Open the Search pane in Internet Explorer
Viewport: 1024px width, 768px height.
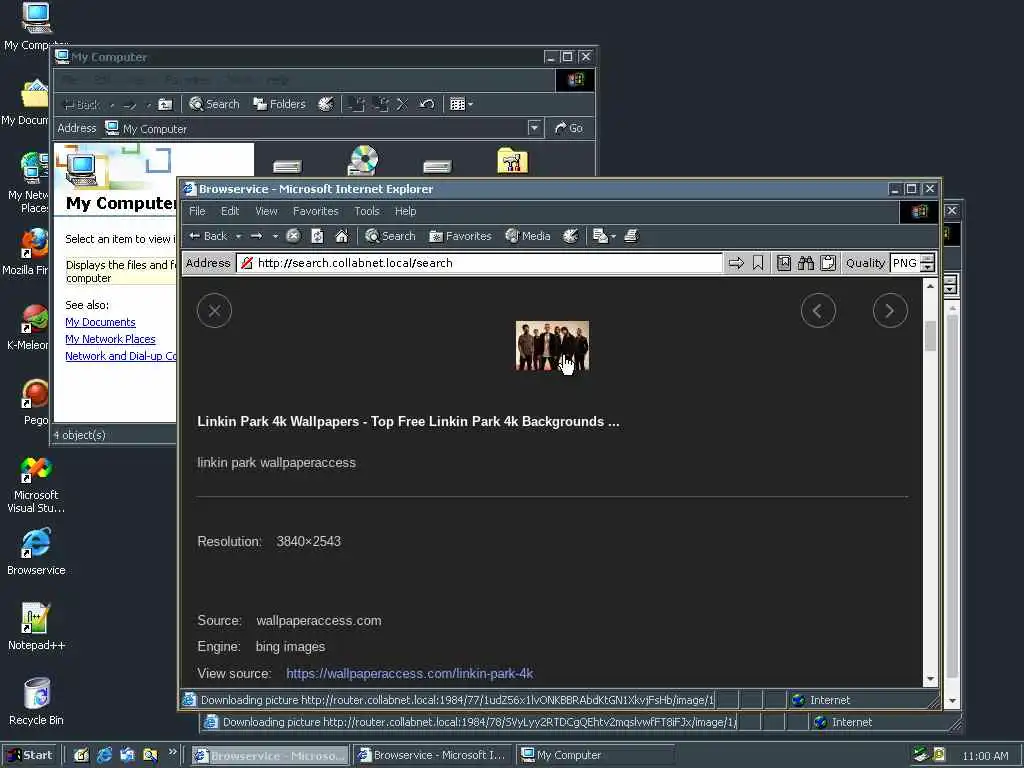tap(390, 236)
